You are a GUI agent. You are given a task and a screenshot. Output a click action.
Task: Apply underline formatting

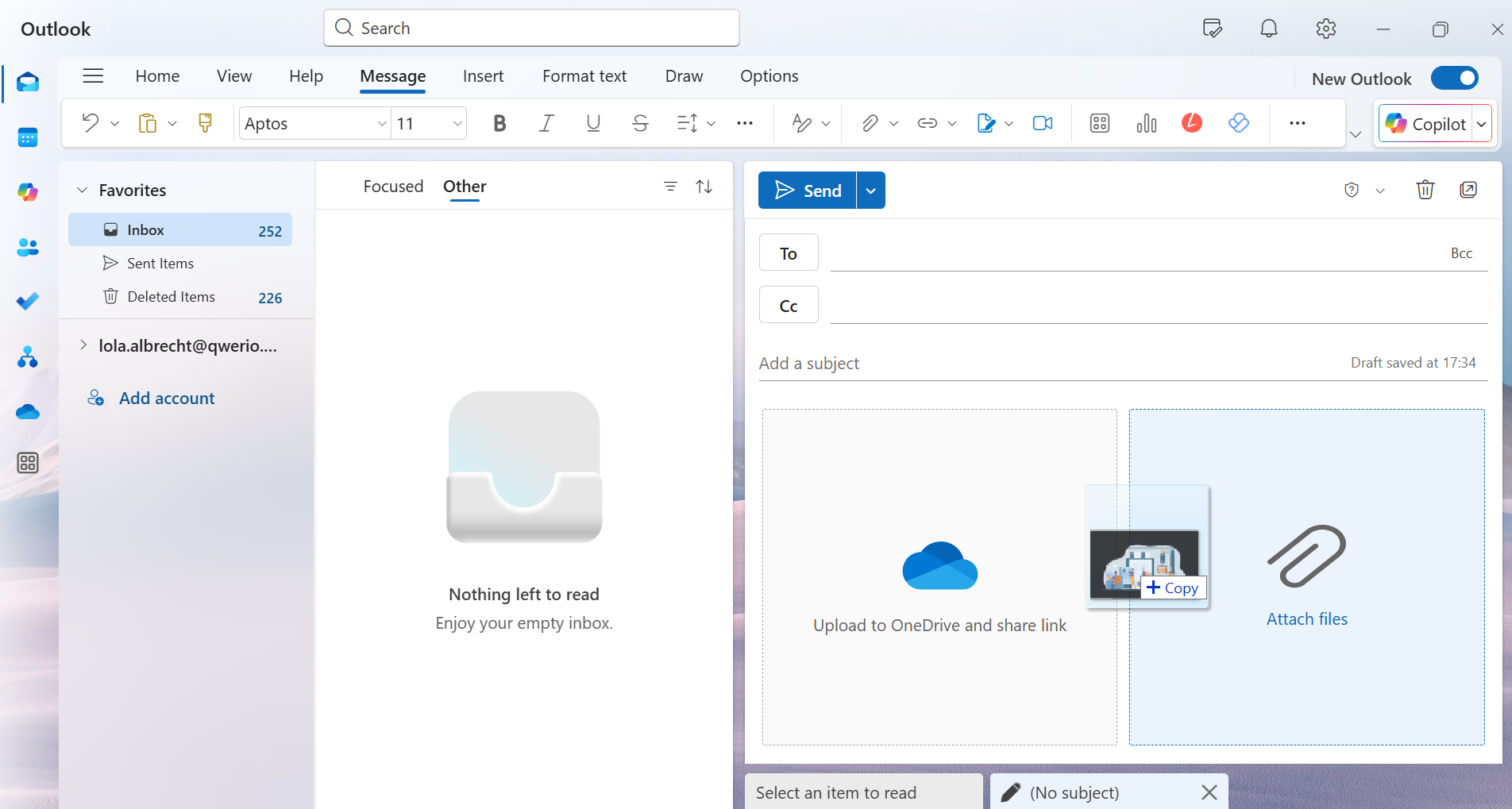(x=593, y=123)
